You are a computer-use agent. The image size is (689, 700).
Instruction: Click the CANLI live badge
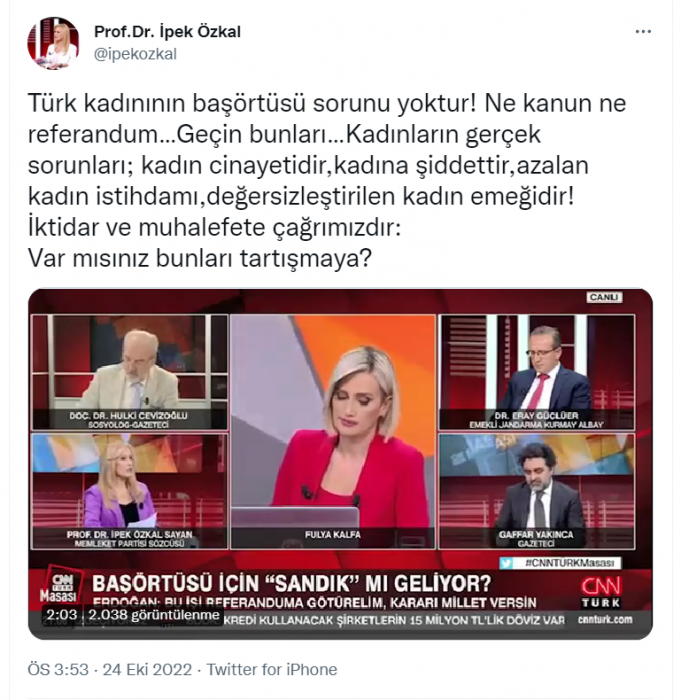click(604, 297)
